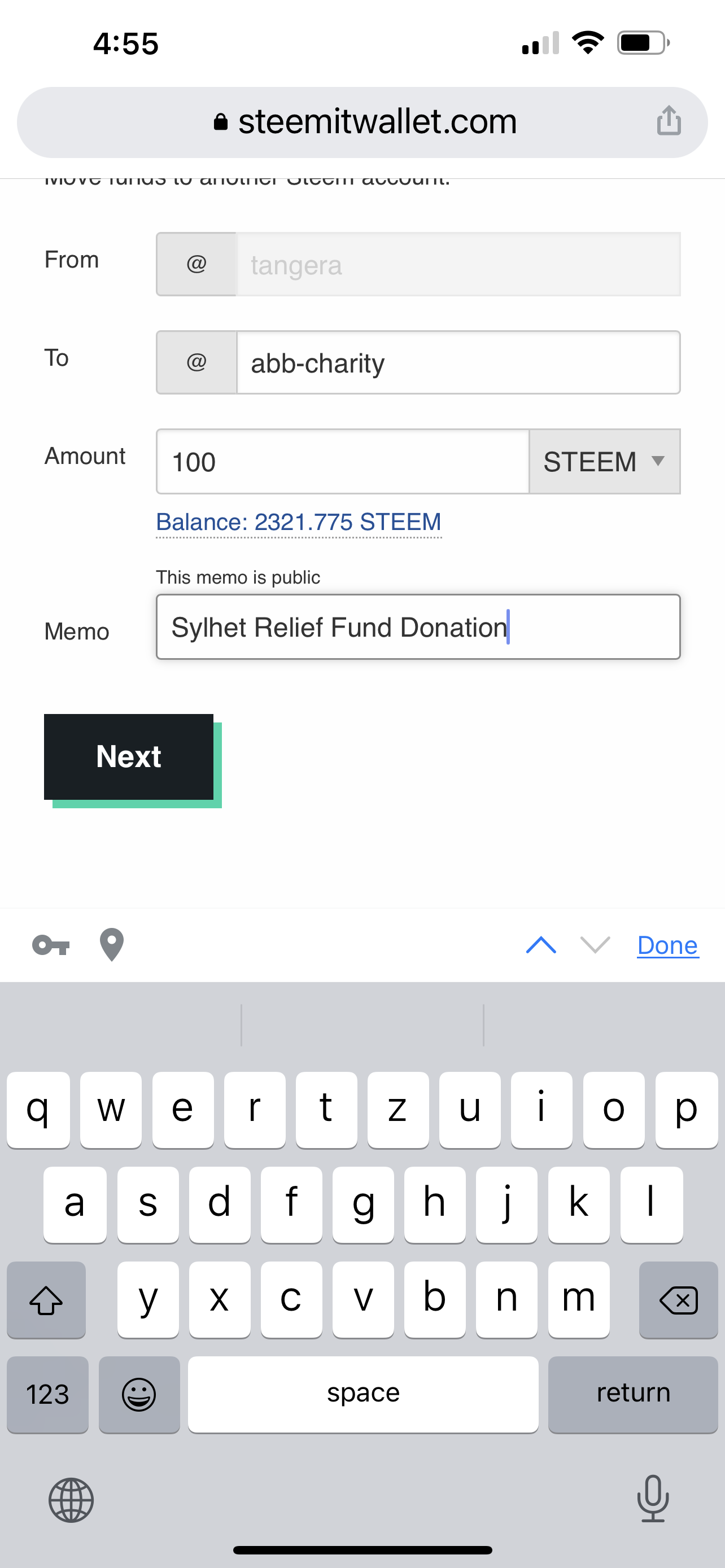The width and height of the screenshot is (725, 1568).
Task: Jump to previous field with up chevron
Action: click(540, 945)
